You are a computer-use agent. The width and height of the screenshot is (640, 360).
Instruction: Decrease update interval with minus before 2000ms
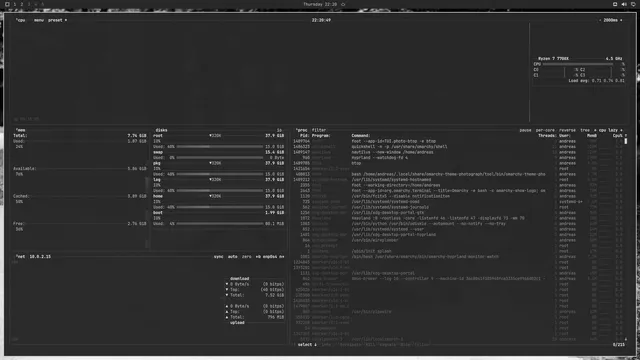point(600,20)
